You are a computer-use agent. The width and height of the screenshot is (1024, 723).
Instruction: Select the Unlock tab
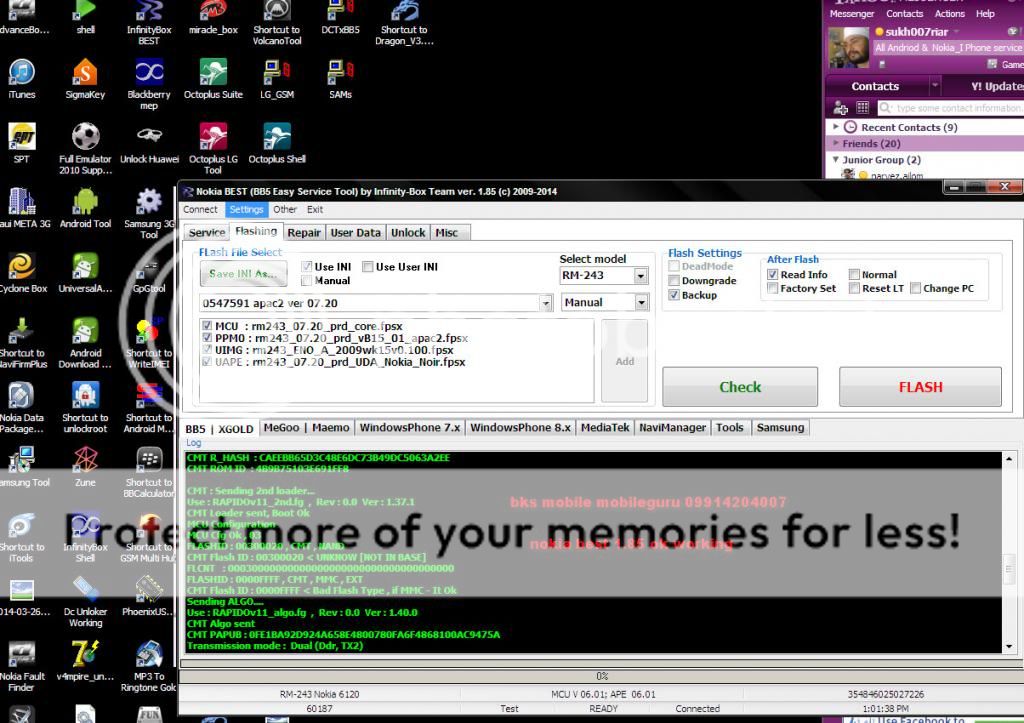[x=408, y=233]
